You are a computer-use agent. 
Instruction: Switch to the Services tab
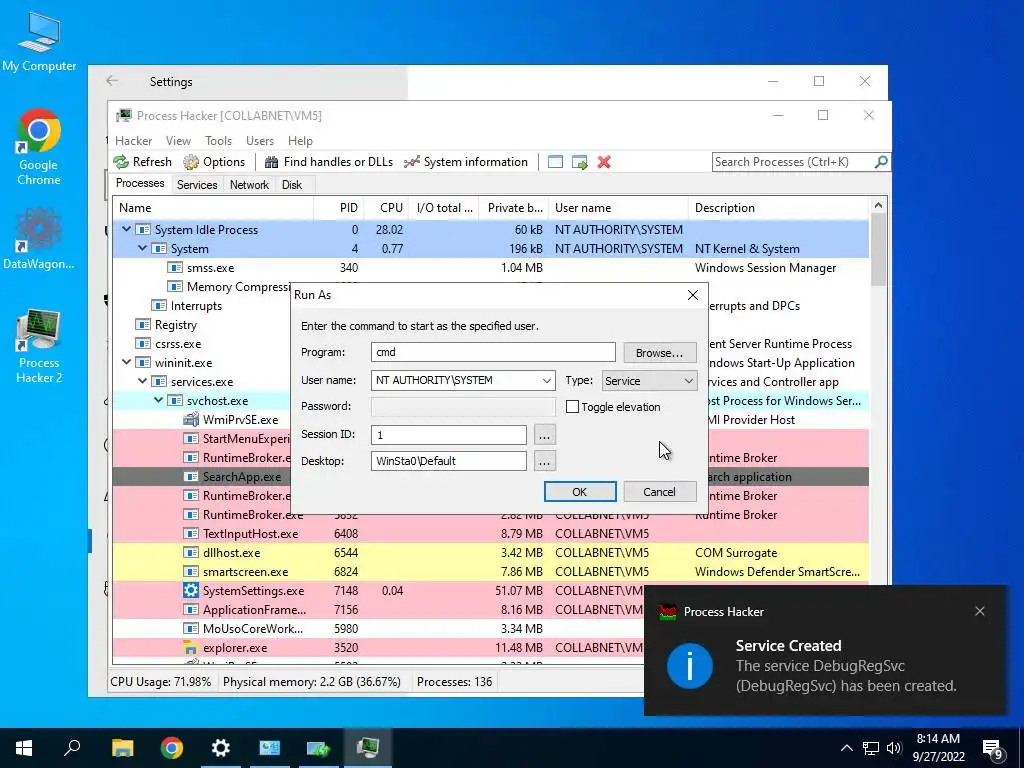[x=197, y=185]
